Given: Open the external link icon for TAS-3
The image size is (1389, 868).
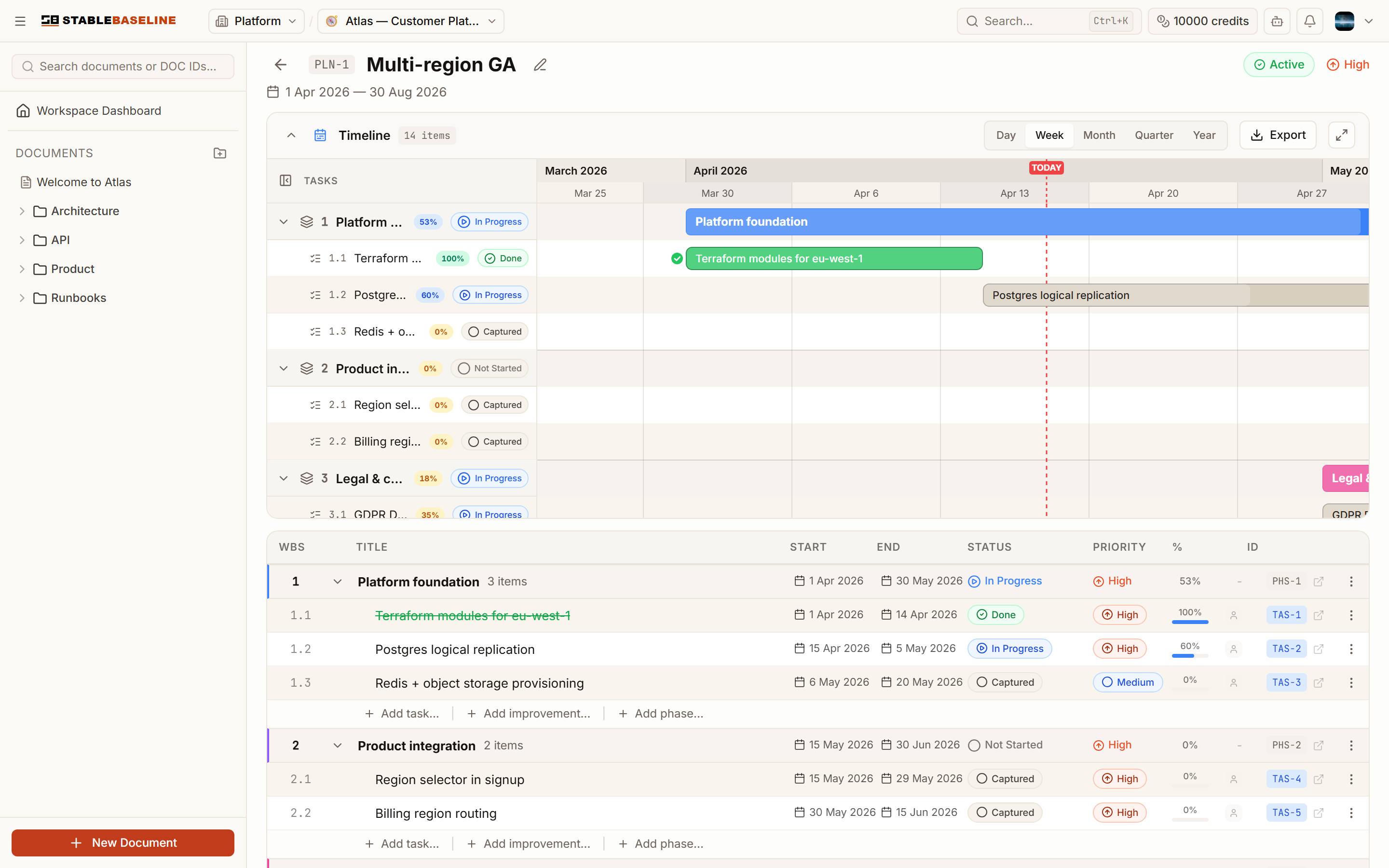Looking at the screenshot, I should pos(1319,682).
